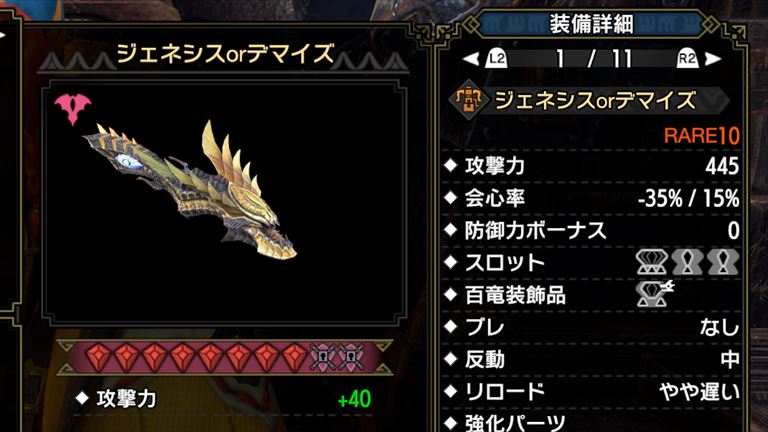Select the second decoration slot icon
Viewport: 768px width, 432px height.
tap(687, 262)
